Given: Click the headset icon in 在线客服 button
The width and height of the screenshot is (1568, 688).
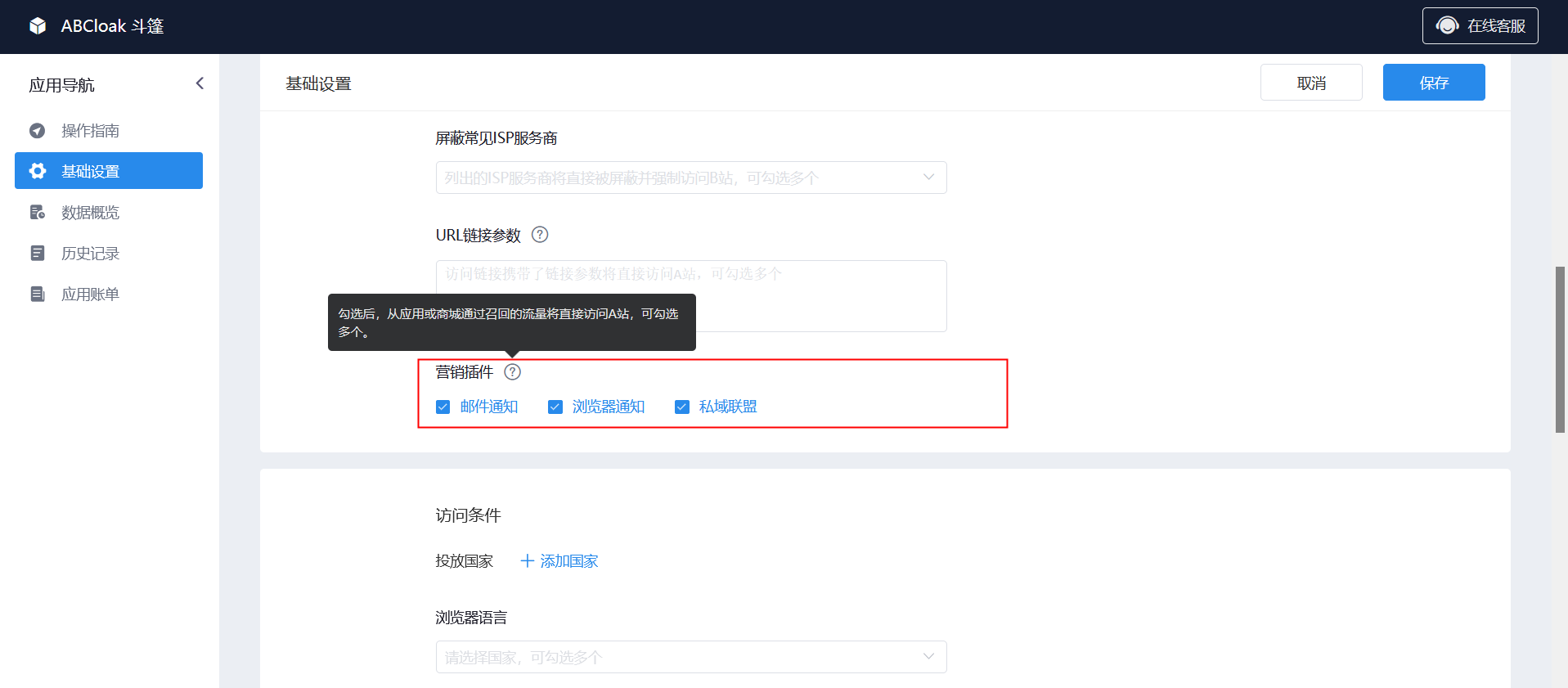Looking at the screenshot, I should pyautogui.click(x=1447, y=25).
